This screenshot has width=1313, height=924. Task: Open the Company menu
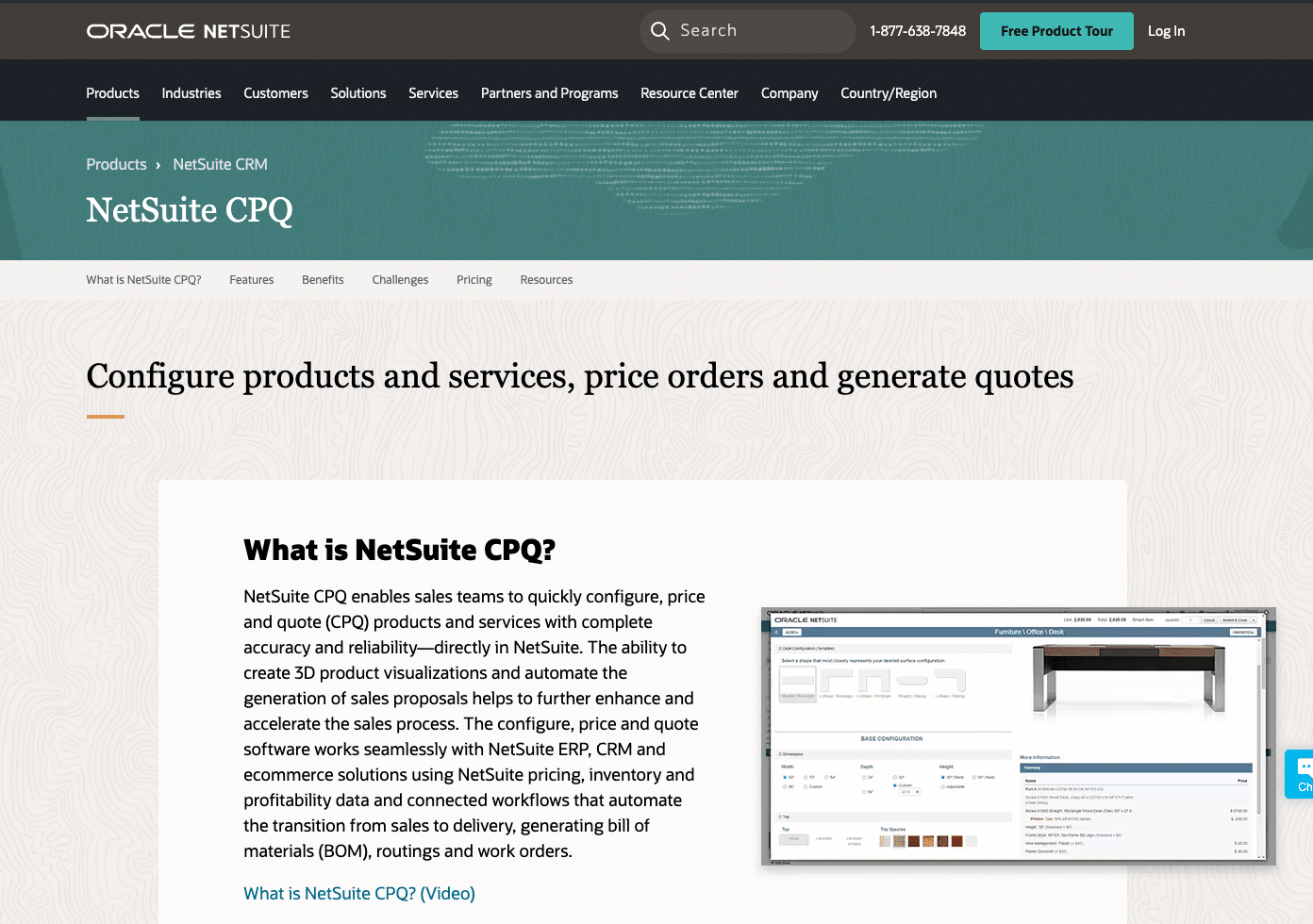click(x=789, y=93)
